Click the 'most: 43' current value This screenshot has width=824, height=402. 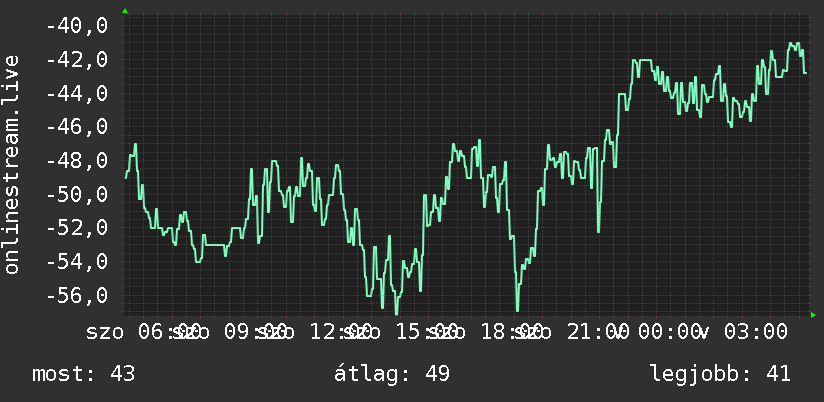tap(84, 374)
